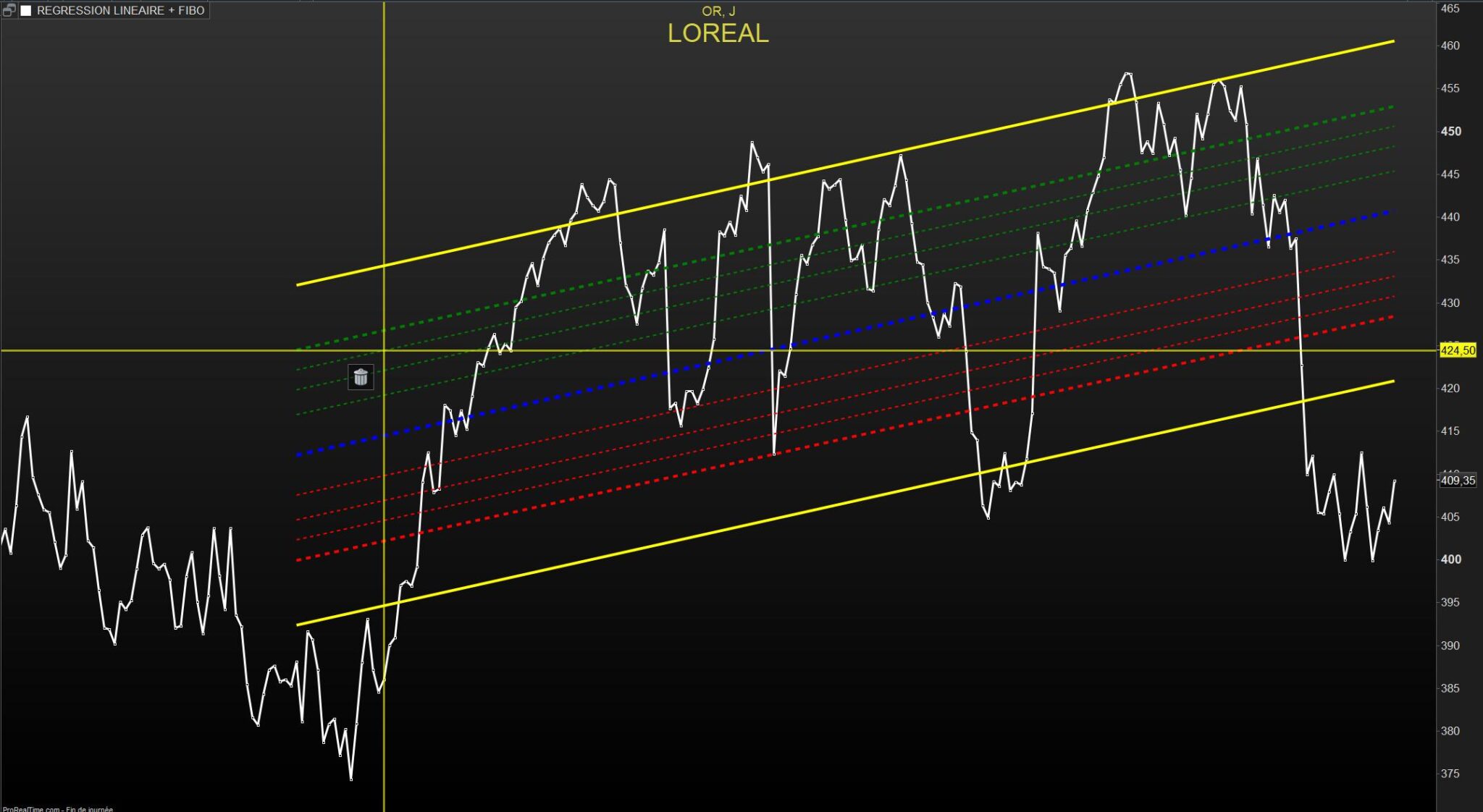Click the LOREAL chart title
The width and height of the screenshot is (1483, 812).
718,33
